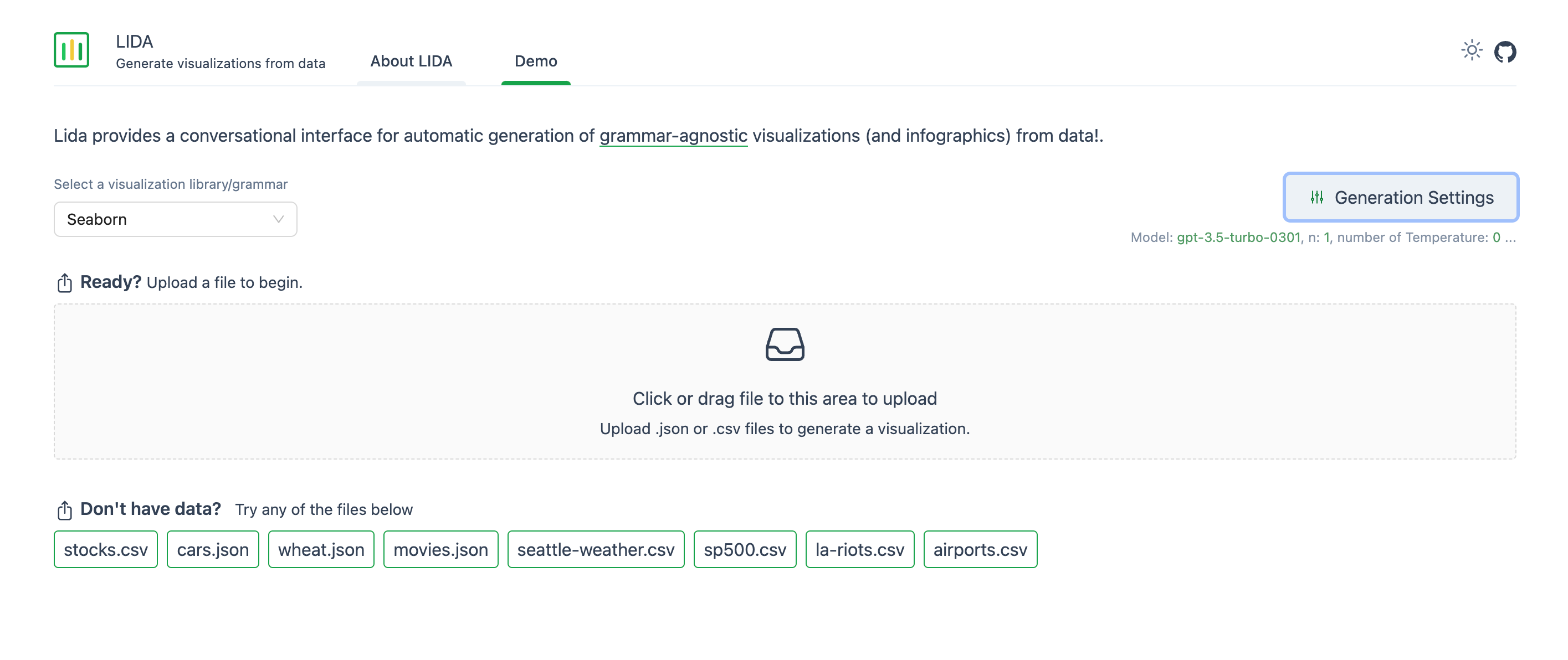Image resolution: width=1568 pixels, height=660 pixels.
Task: Toggle the light/dark theme sun icon
Action: coord(1471,50)
